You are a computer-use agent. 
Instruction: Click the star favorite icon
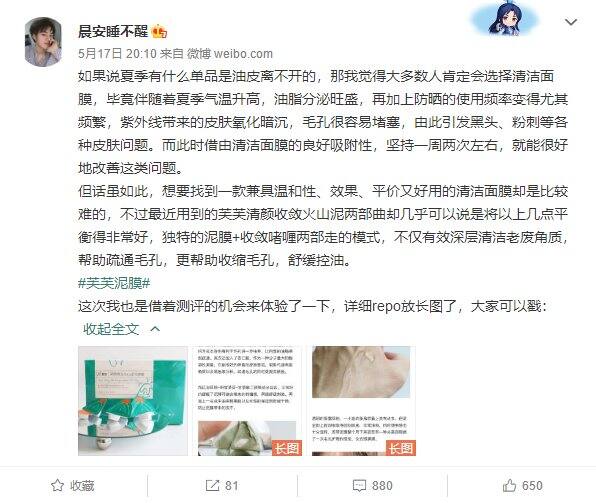[57, 485]
